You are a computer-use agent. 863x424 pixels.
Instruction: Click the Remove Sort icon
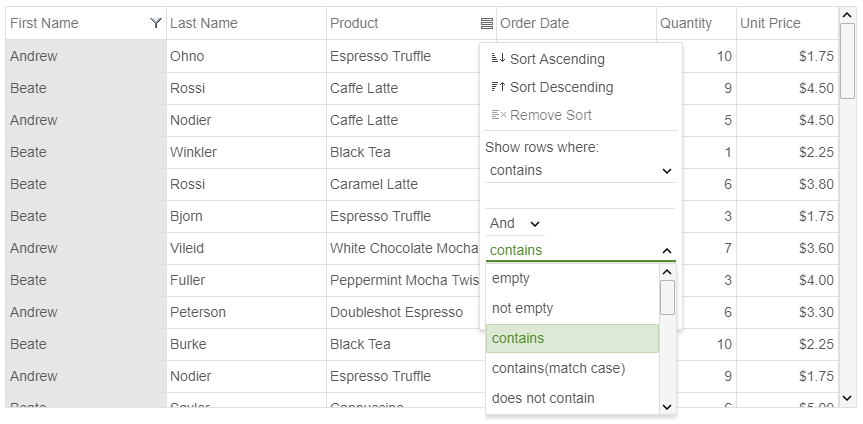tap(499, 115)
